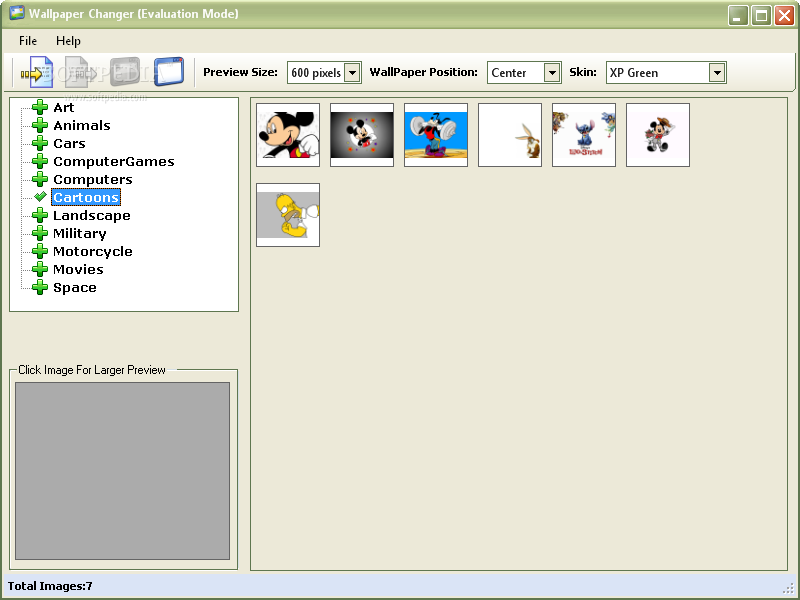The height and width of the screenshot is (600, 800).
Task: Expand the ComputerGames plus icon
Action: point(40,161)
